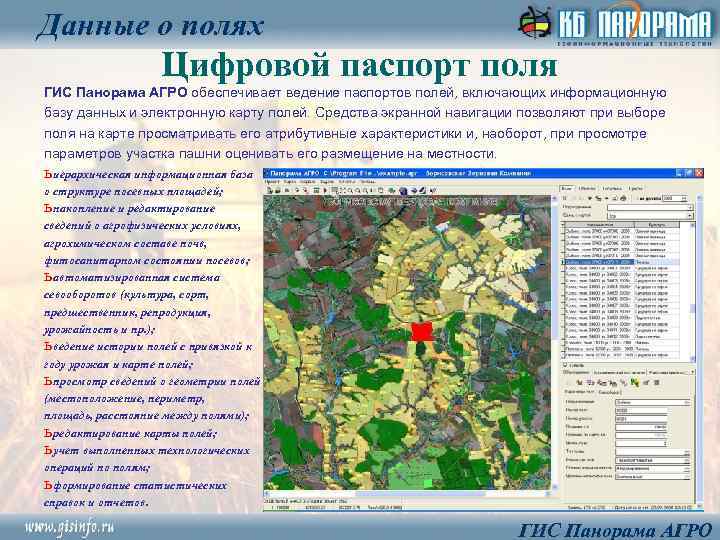Open the second combo box above fields table
Viewport: 720px width, 540px height.
point(650,215)
